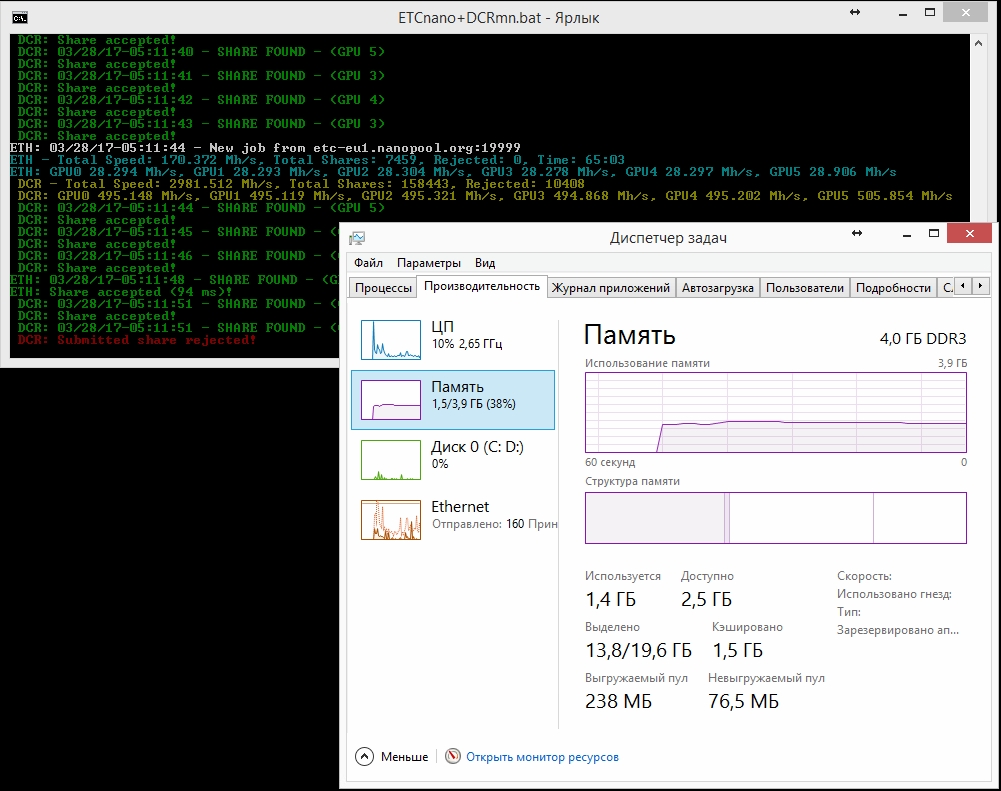Select the Подробности tab
Viewport: 1001px width, 791px height.
893,288
